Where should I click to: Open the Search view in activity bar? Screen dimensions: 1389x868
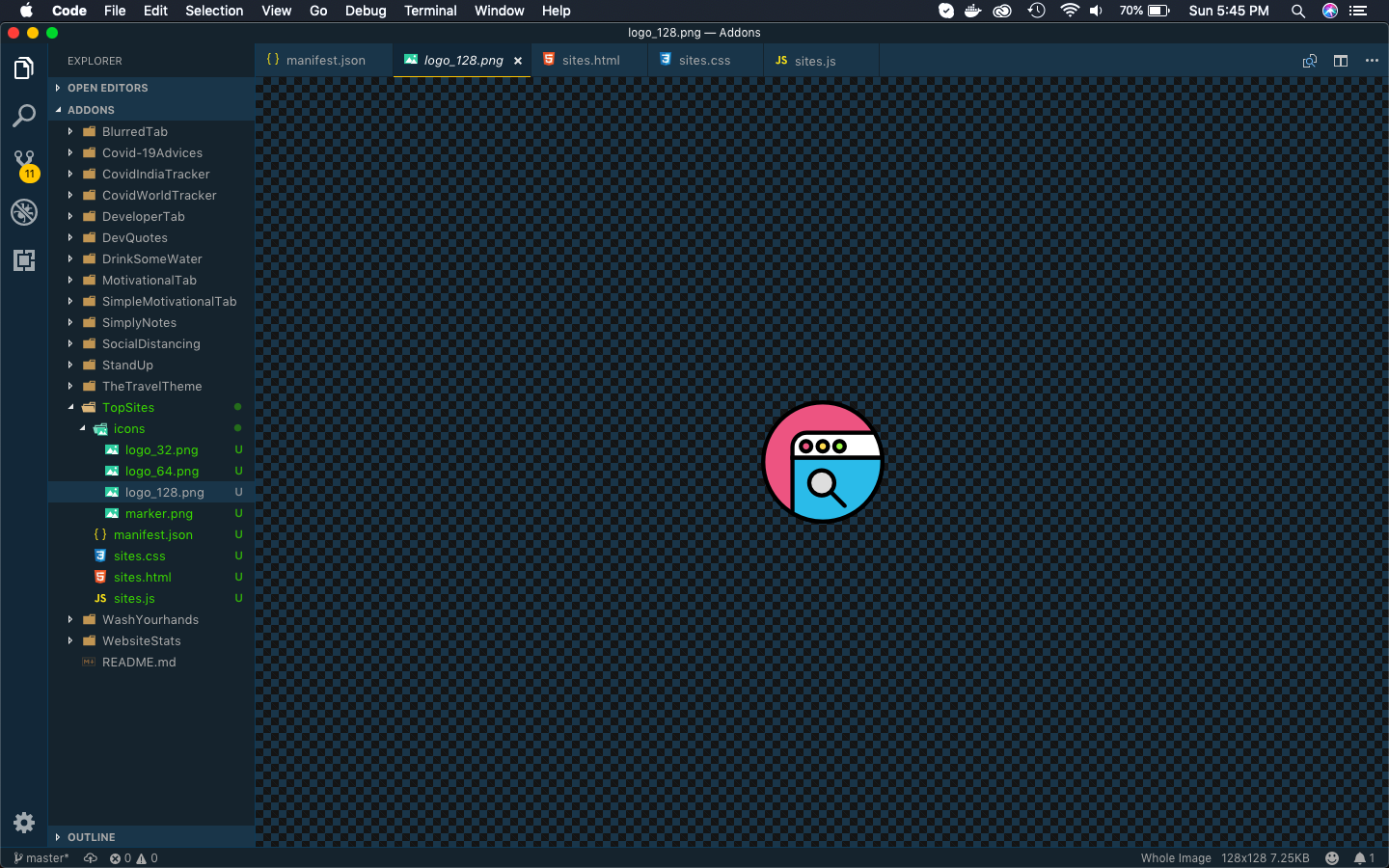24,116
